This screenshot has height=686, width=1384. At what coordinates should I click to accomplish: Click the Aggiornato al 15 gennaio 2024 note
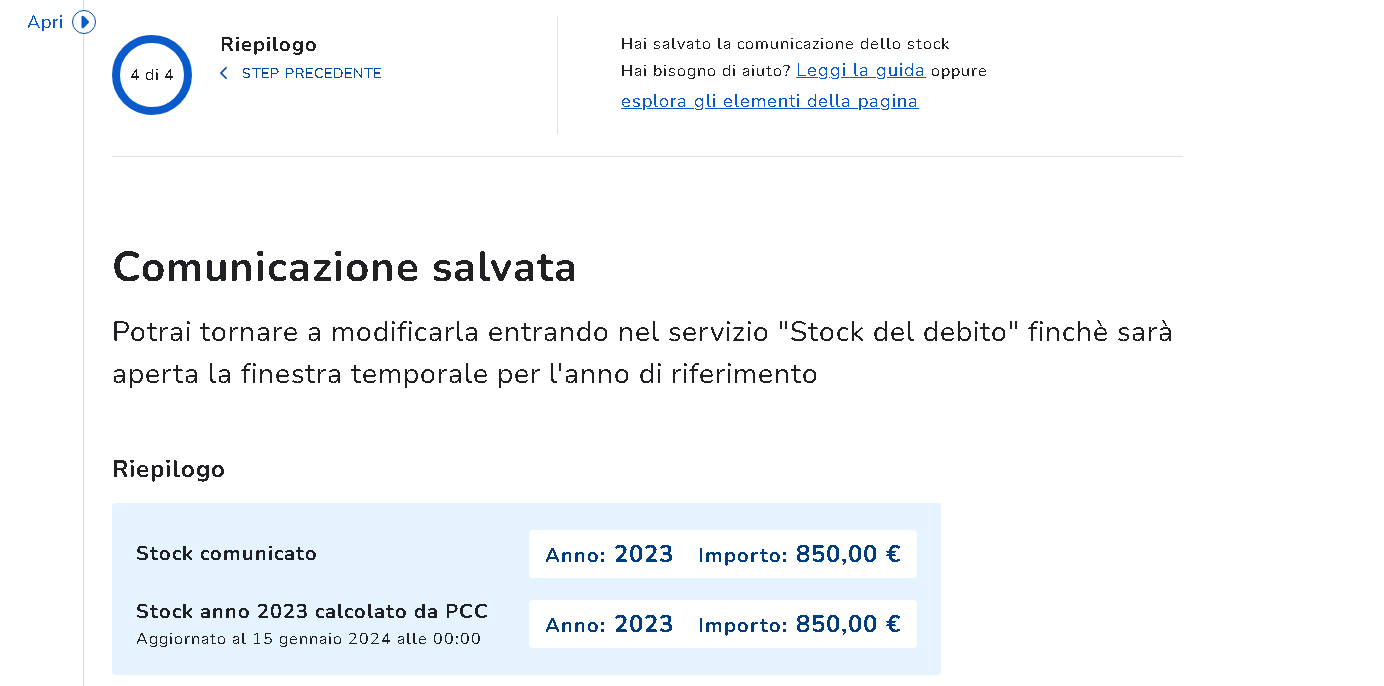[x=308, y=638]
